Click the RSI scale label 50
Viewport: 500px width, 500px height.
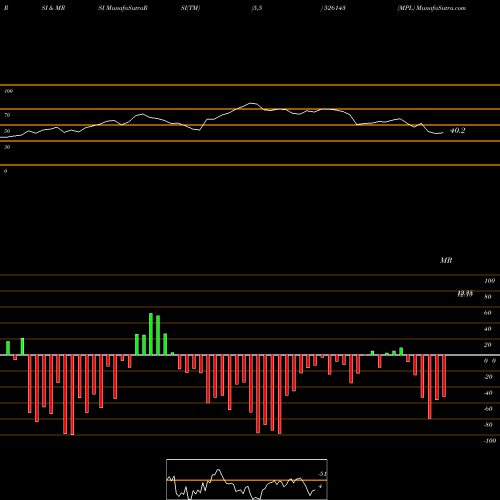click(7, 131)
